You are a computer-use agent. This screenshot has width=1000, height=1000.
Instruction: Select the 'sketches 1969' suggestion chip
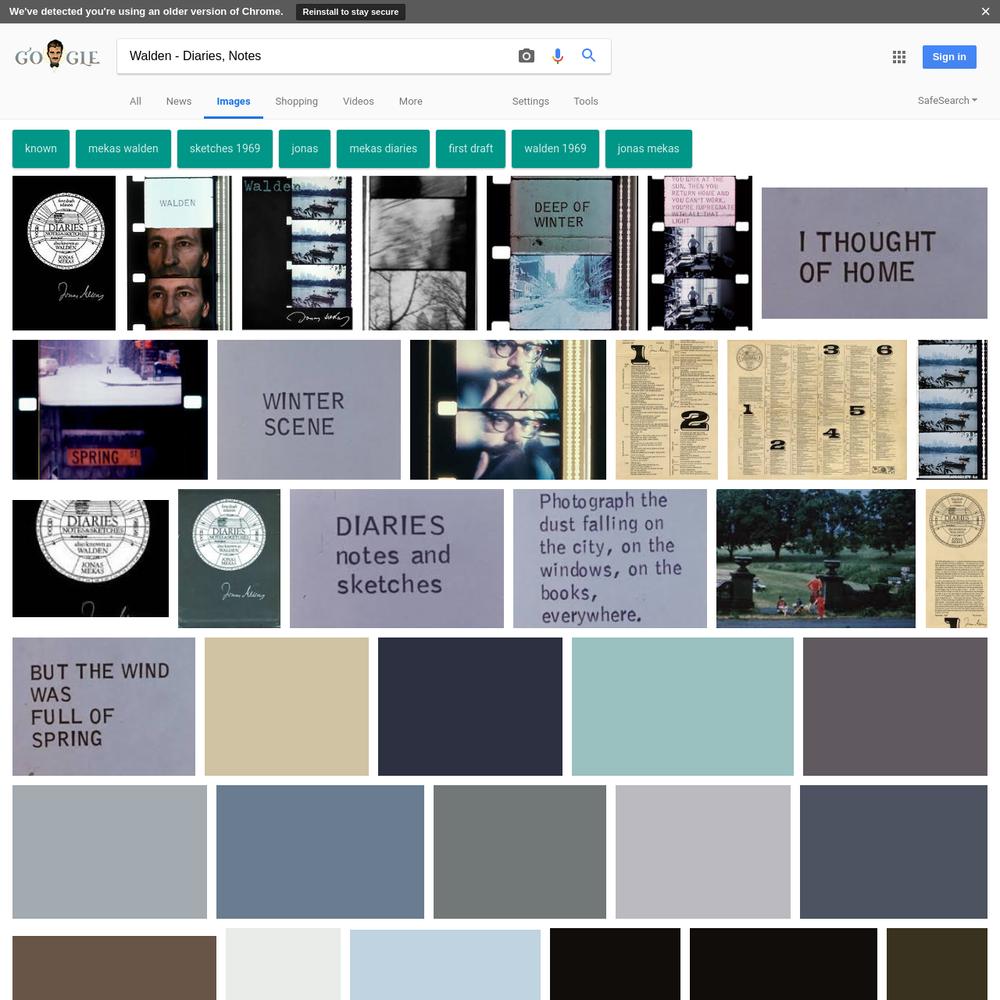(x=225, y=149)
